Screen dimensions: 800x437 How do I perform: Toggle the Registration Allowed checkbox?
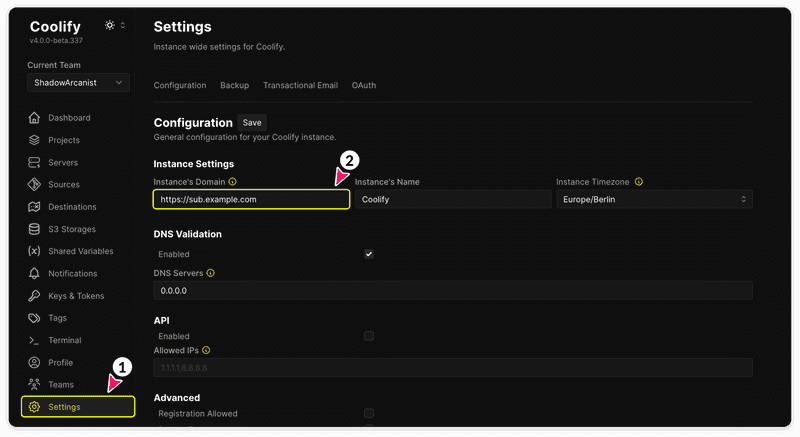(369, 413)
